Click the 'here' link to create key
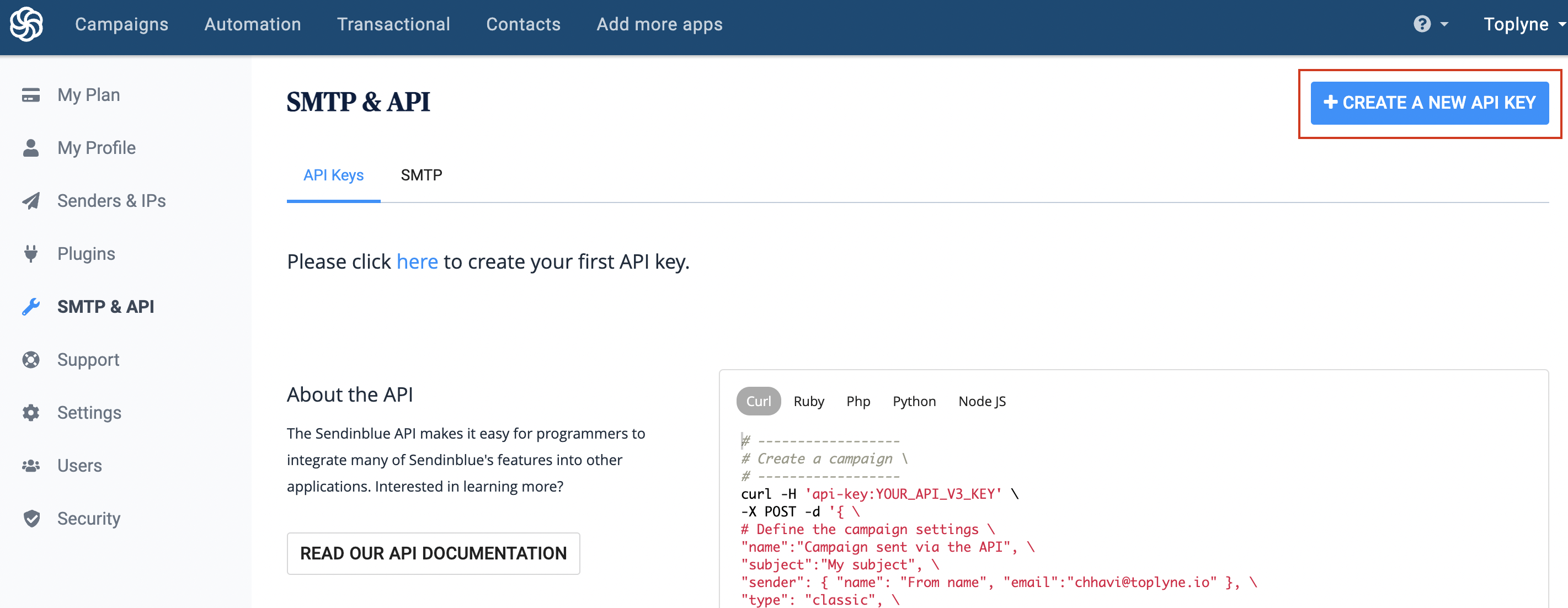This screenshot has height=608, width=1568. pyautogui.click(x=417, y=262)
